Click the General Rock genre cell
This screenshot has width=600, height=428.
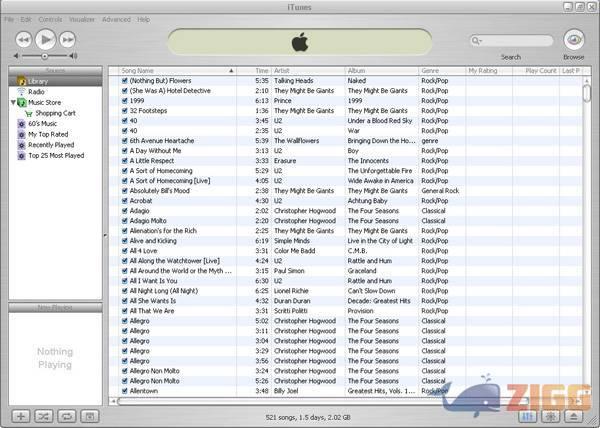click(x=440, y=191)
